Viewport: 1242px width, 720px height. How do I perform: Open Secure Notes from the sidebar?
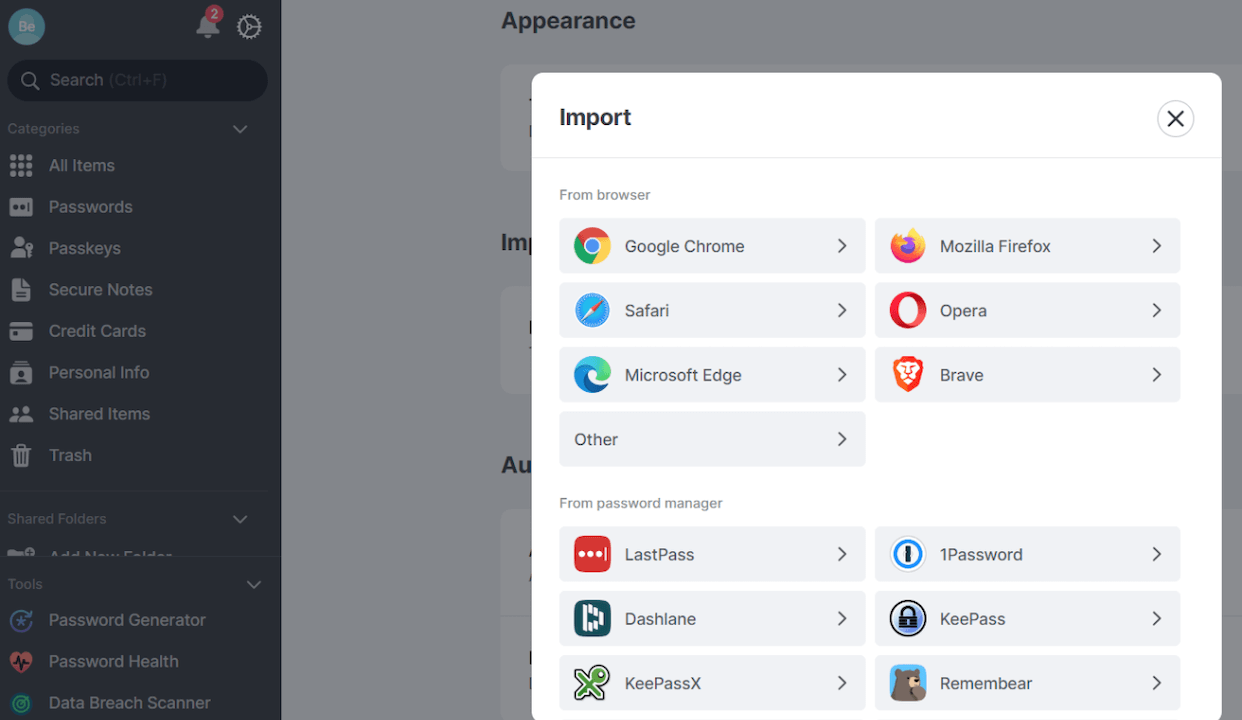coord(98,289)
